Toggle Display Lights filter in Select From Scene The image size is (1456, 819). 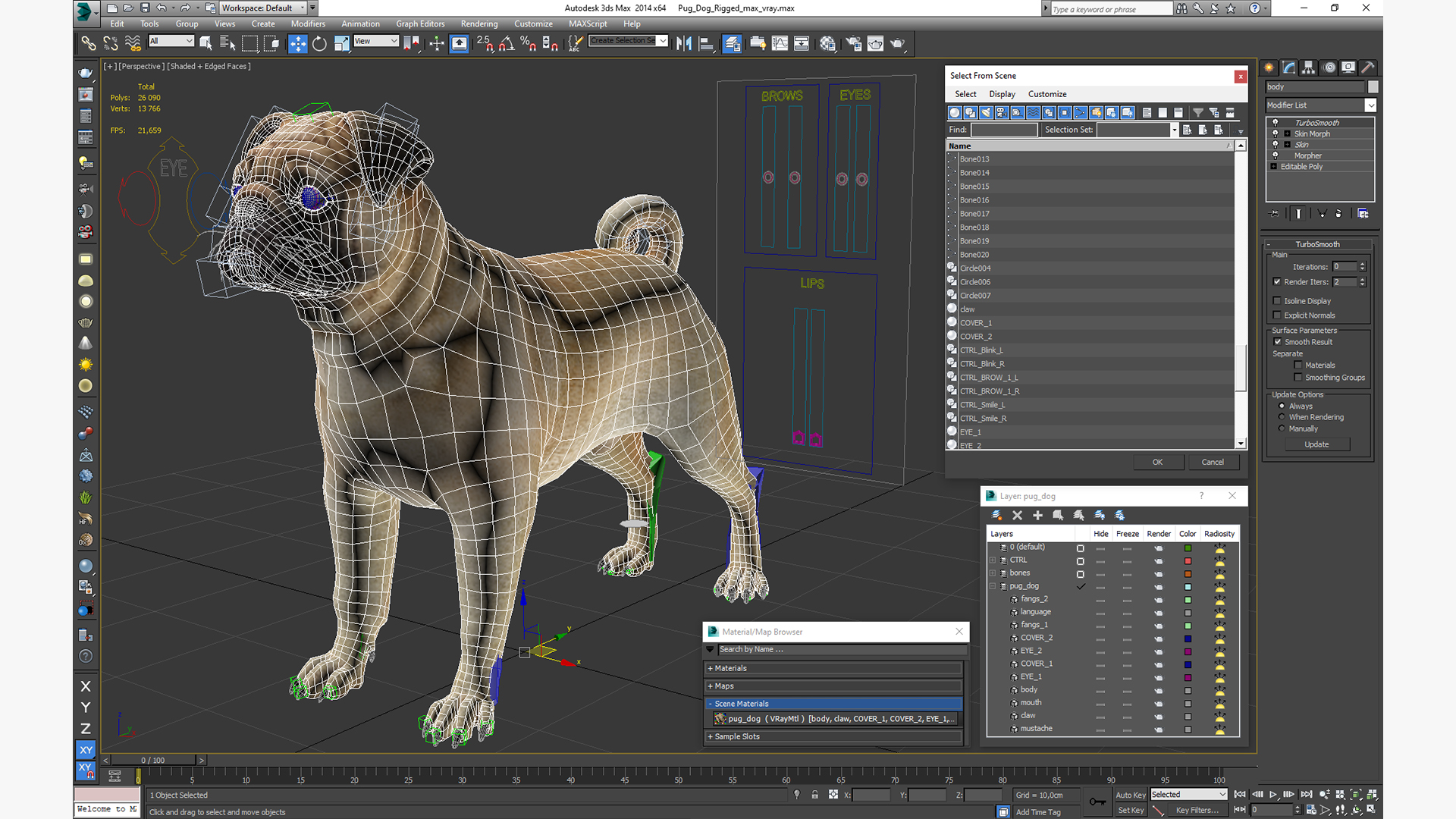[986, 112]
